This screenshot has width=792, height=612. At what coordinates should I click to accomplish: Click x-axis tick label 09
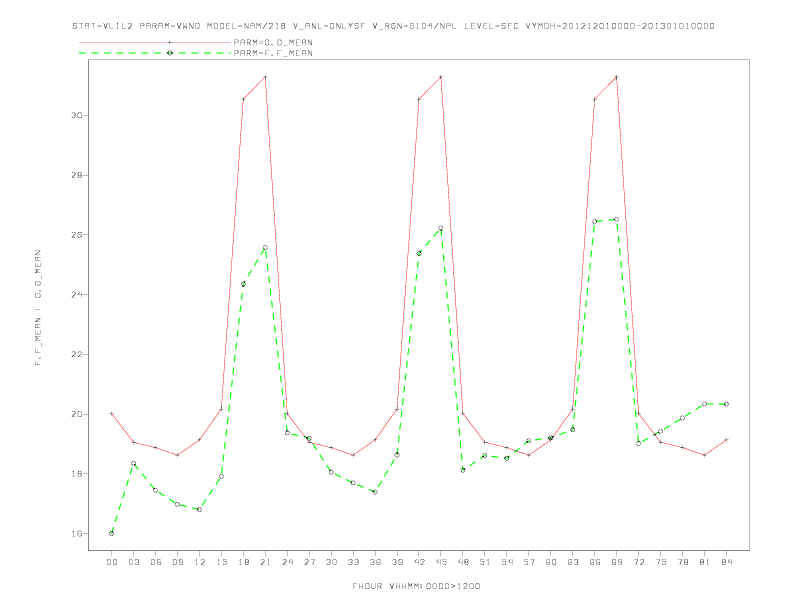coord(177,562)
